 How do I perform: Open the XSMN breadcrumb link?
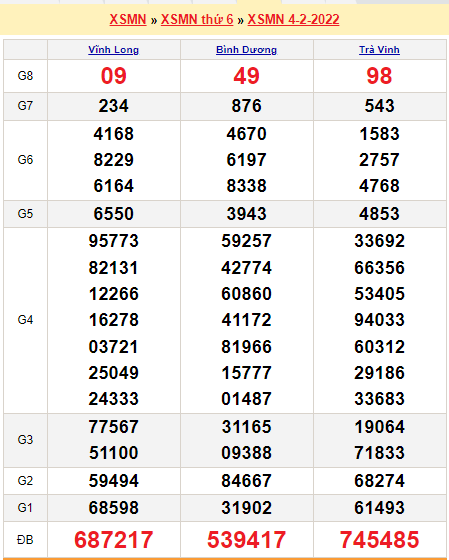tap(128, 19)
